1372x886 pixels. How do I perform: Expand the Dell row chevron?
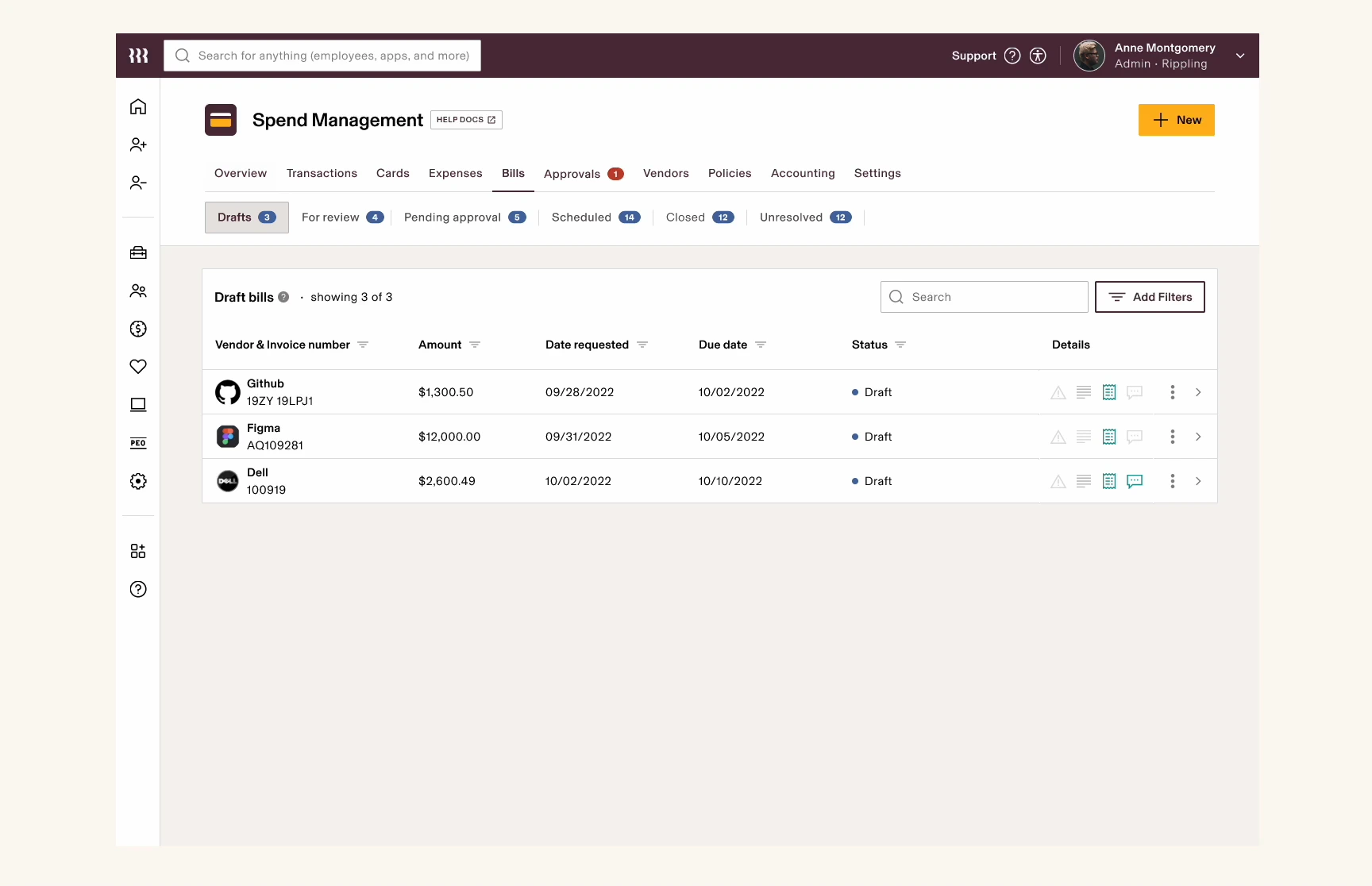click(1198, 481)
